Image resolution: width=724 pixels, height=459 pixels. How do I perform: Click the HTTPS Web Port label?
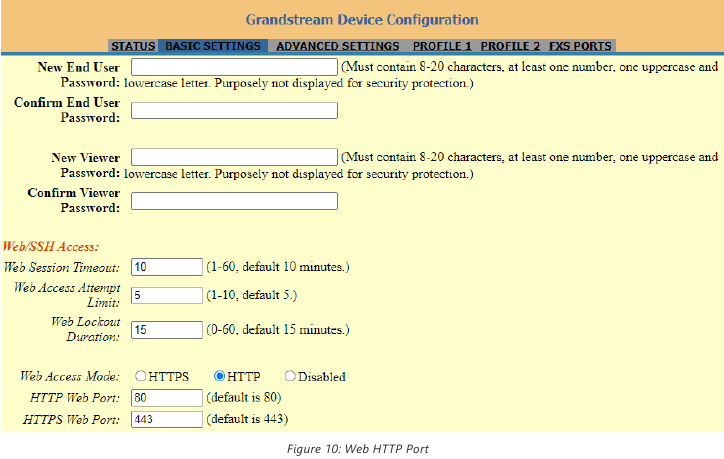pos(71,419)
